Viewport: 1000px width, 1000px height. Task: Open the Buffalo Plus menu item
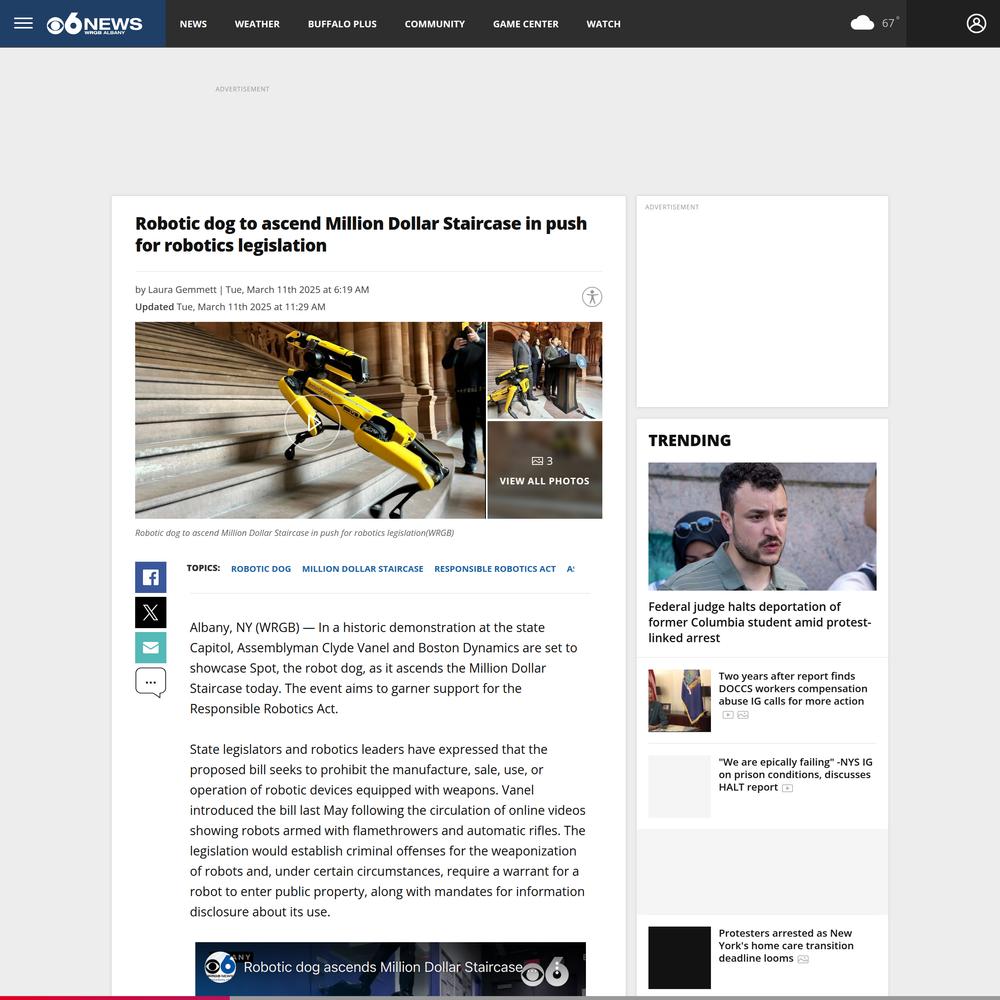click(x=342, y=24)
